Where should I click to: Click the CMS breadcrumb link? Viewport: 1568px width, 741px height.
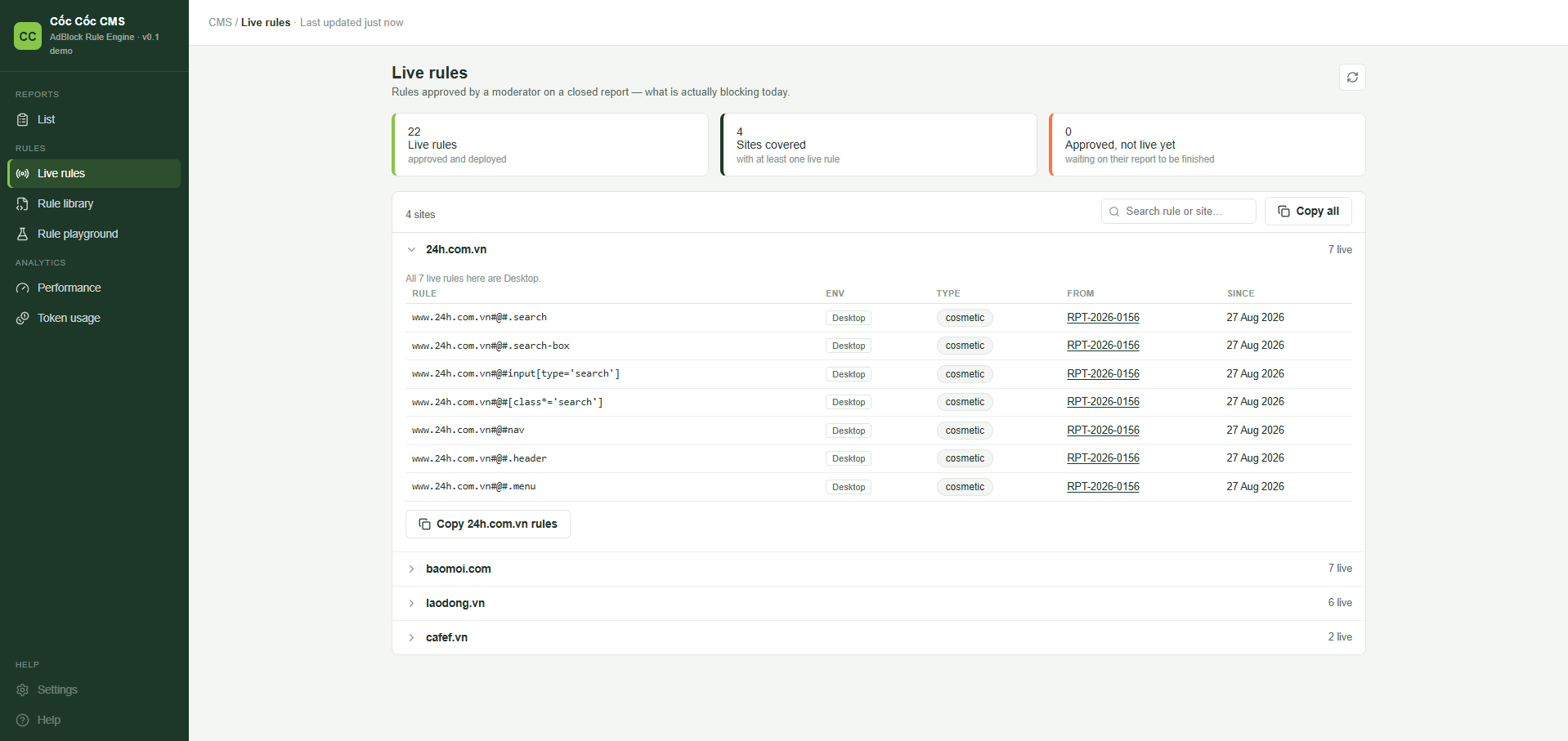(220, 22)
